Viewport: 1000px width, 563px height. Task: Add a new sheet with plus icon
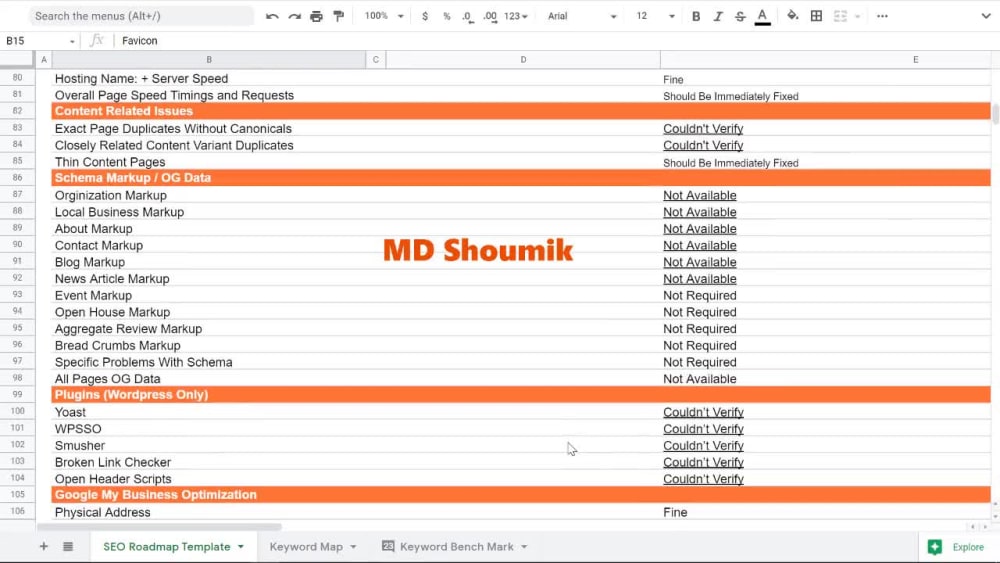pos(43,546)
